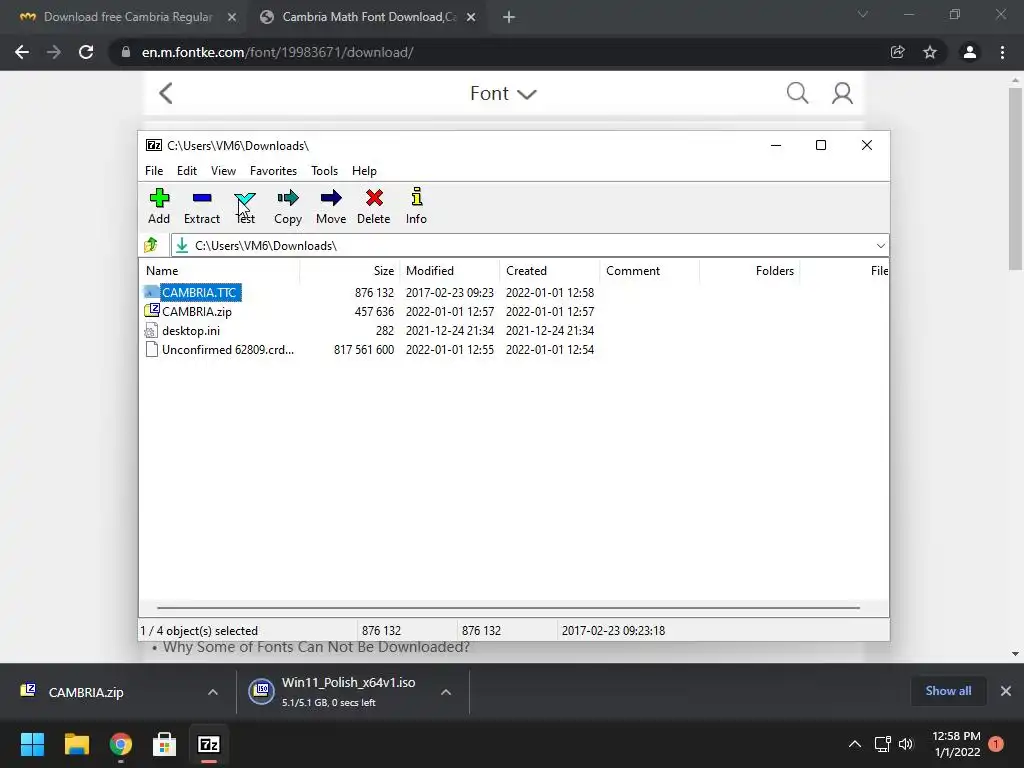
Task: Select the CAMBRIA.TTC file name
Action: pos(199,293)
